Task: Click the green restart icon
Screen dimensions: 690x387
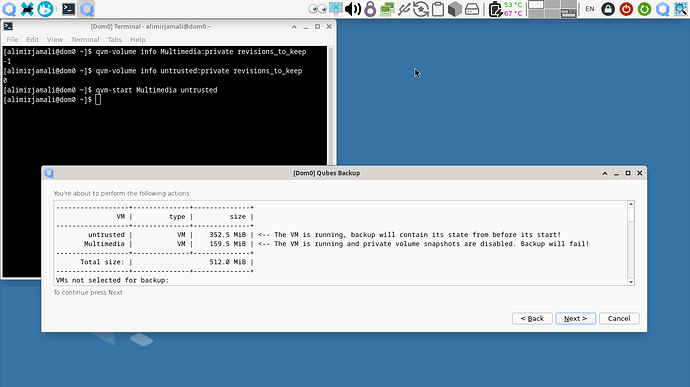Action: coord(644,9)
